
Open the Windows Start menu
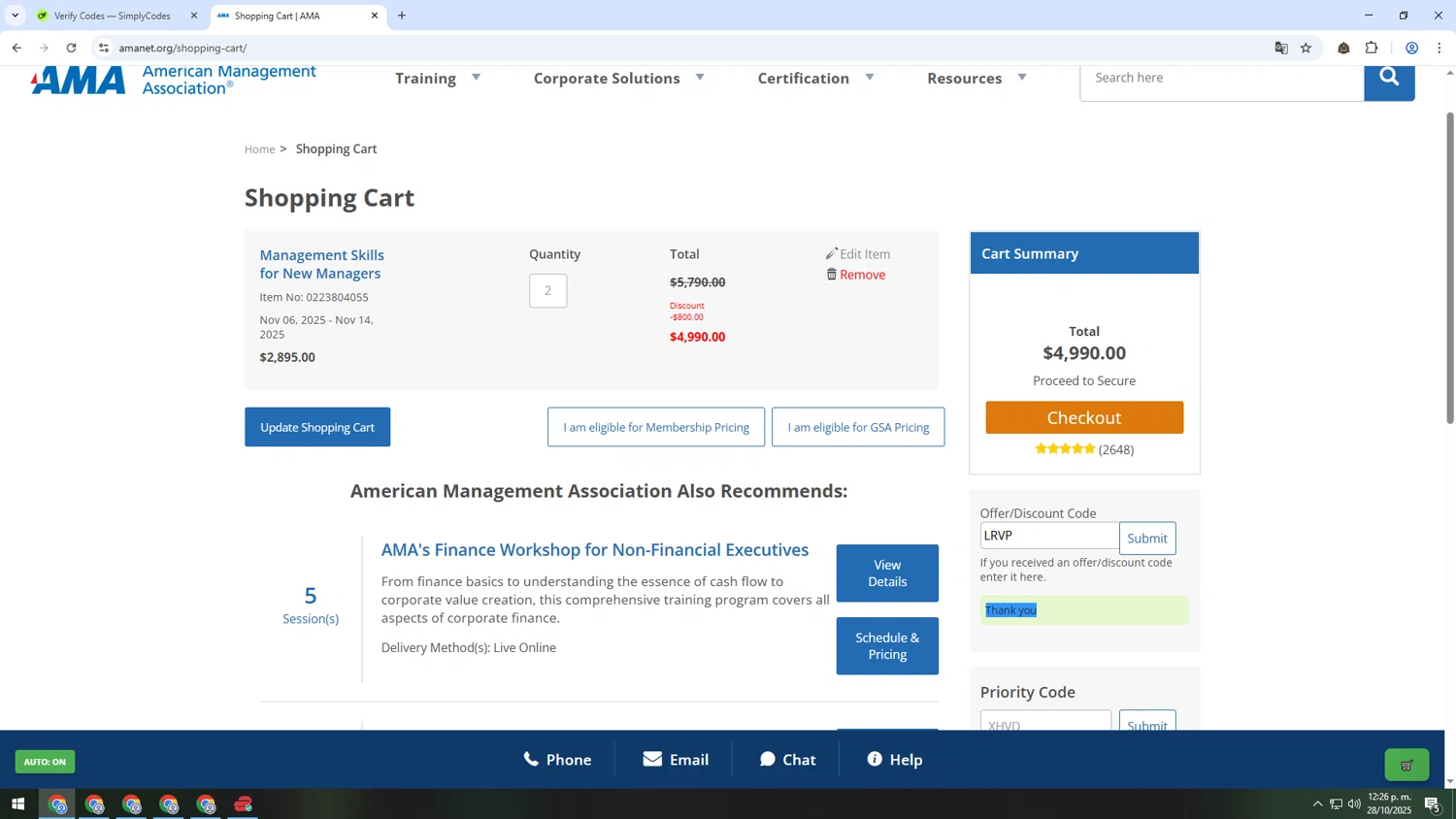point(17,803)
